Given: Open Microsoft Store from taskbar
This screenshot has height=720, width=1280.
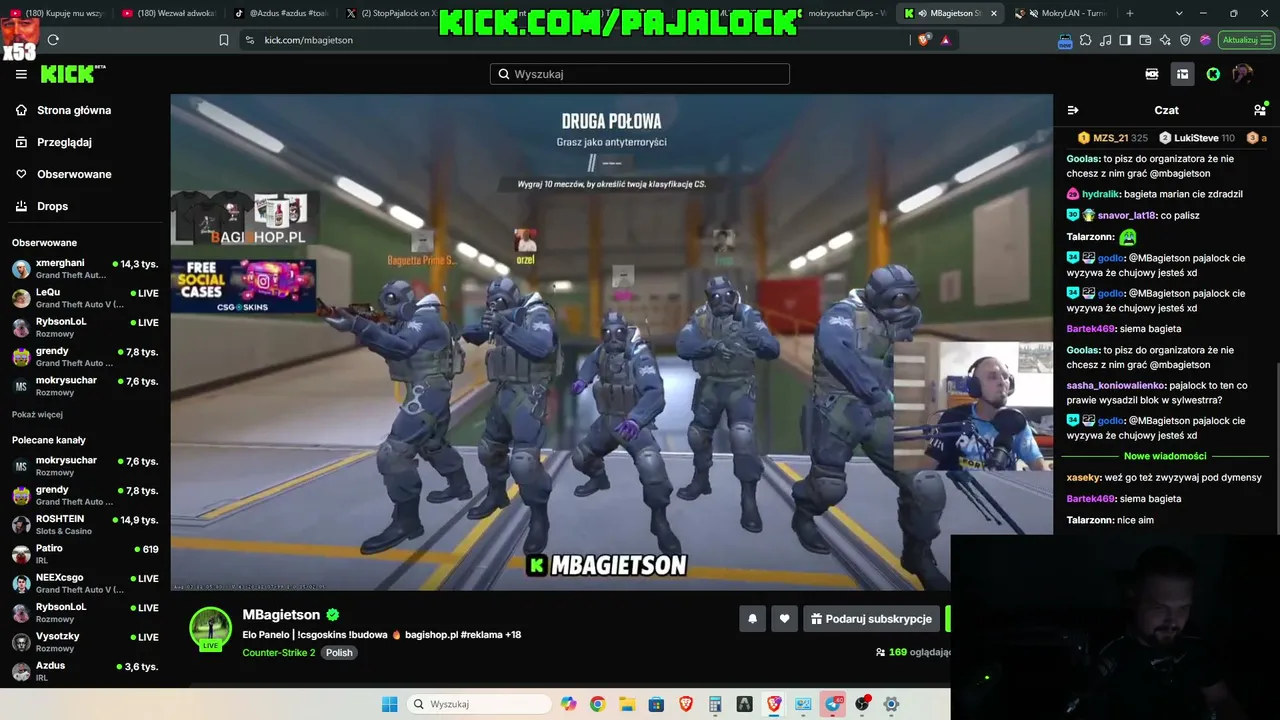Looking at the screenshot, I should 657,704.
